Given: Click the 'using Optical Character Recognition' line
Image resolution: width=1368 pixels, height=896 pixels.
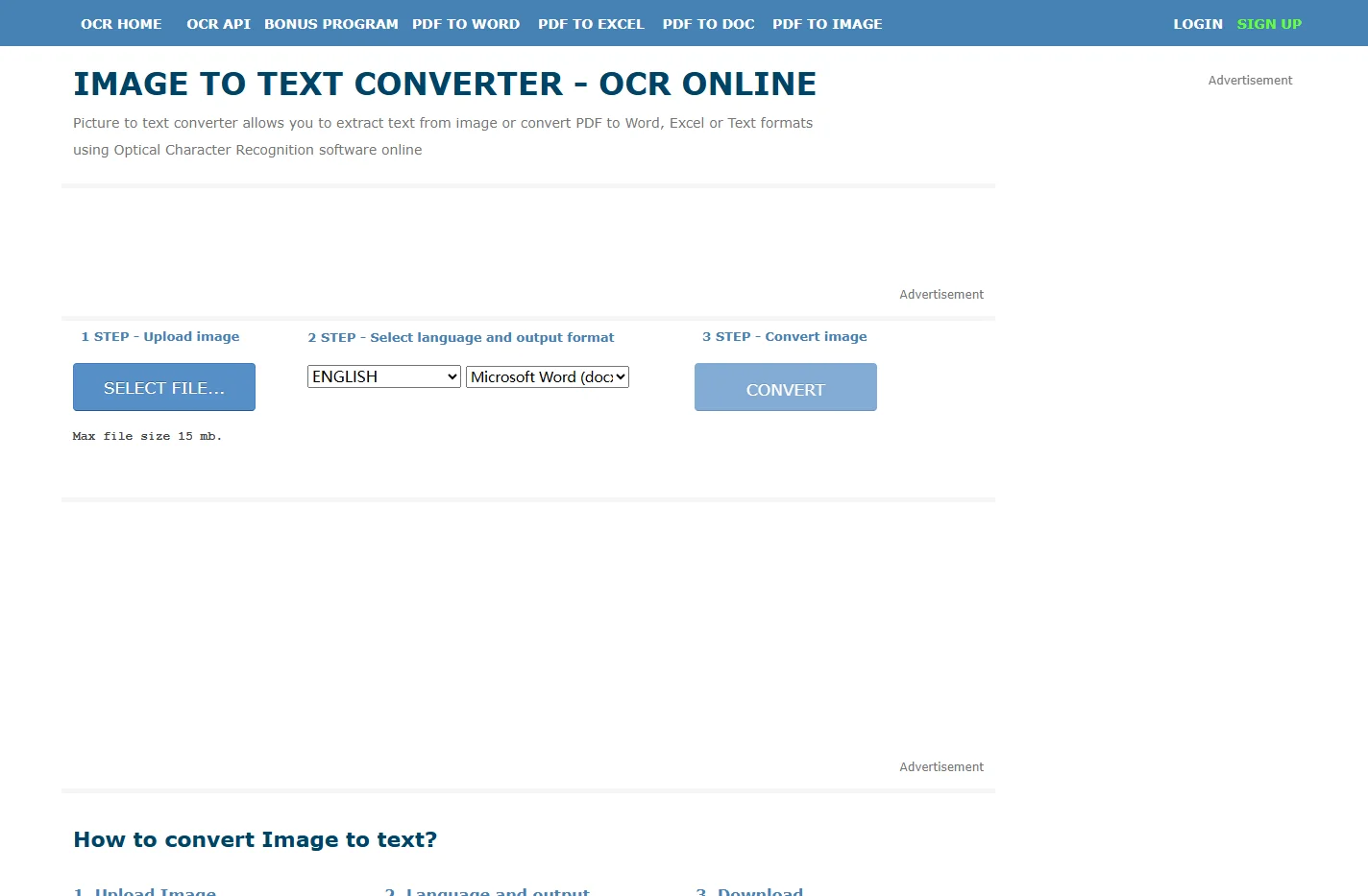Looking at the screenshot, I should 248,150.
